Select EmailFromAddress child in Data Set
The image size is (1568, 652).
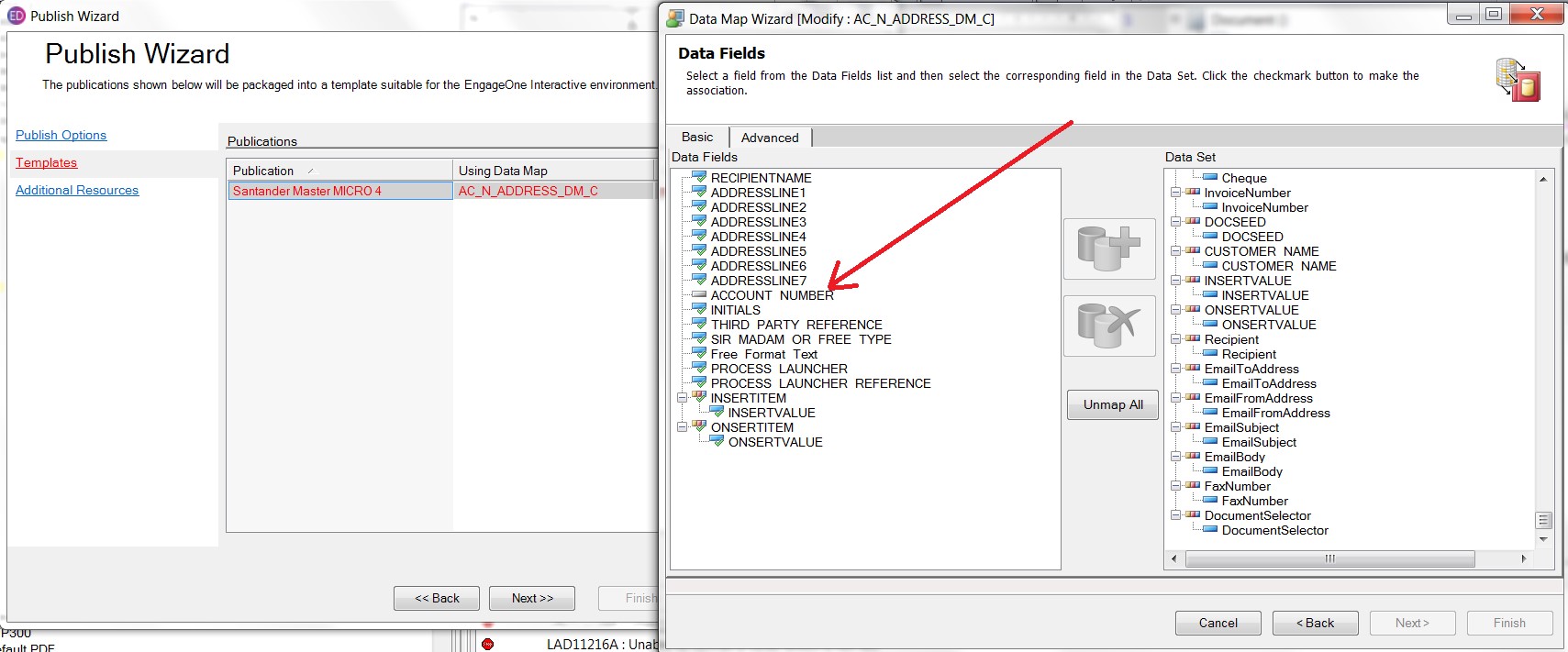pos(1275,413)
